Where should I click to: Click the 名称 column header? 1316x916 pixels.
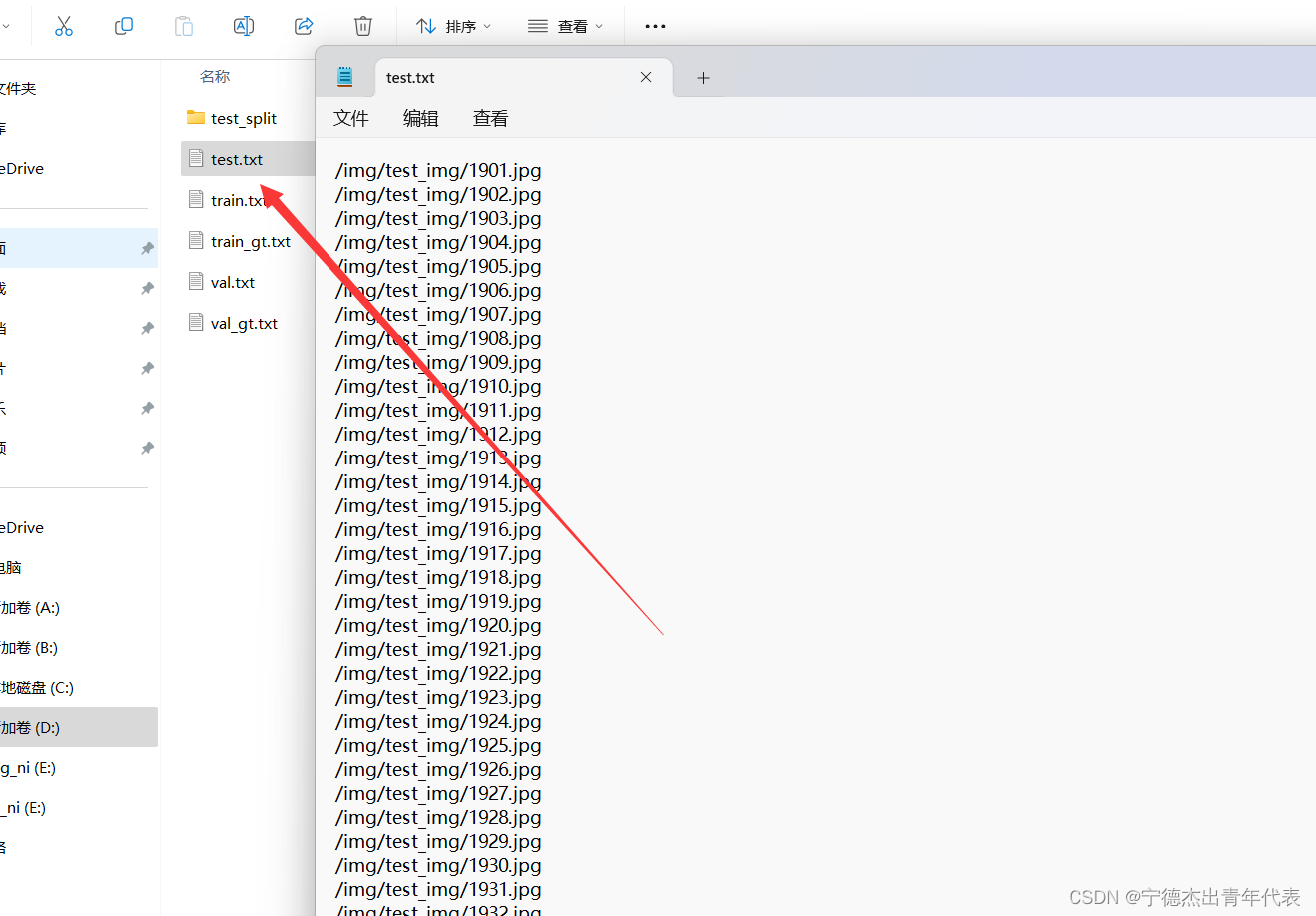click(215, 76)
